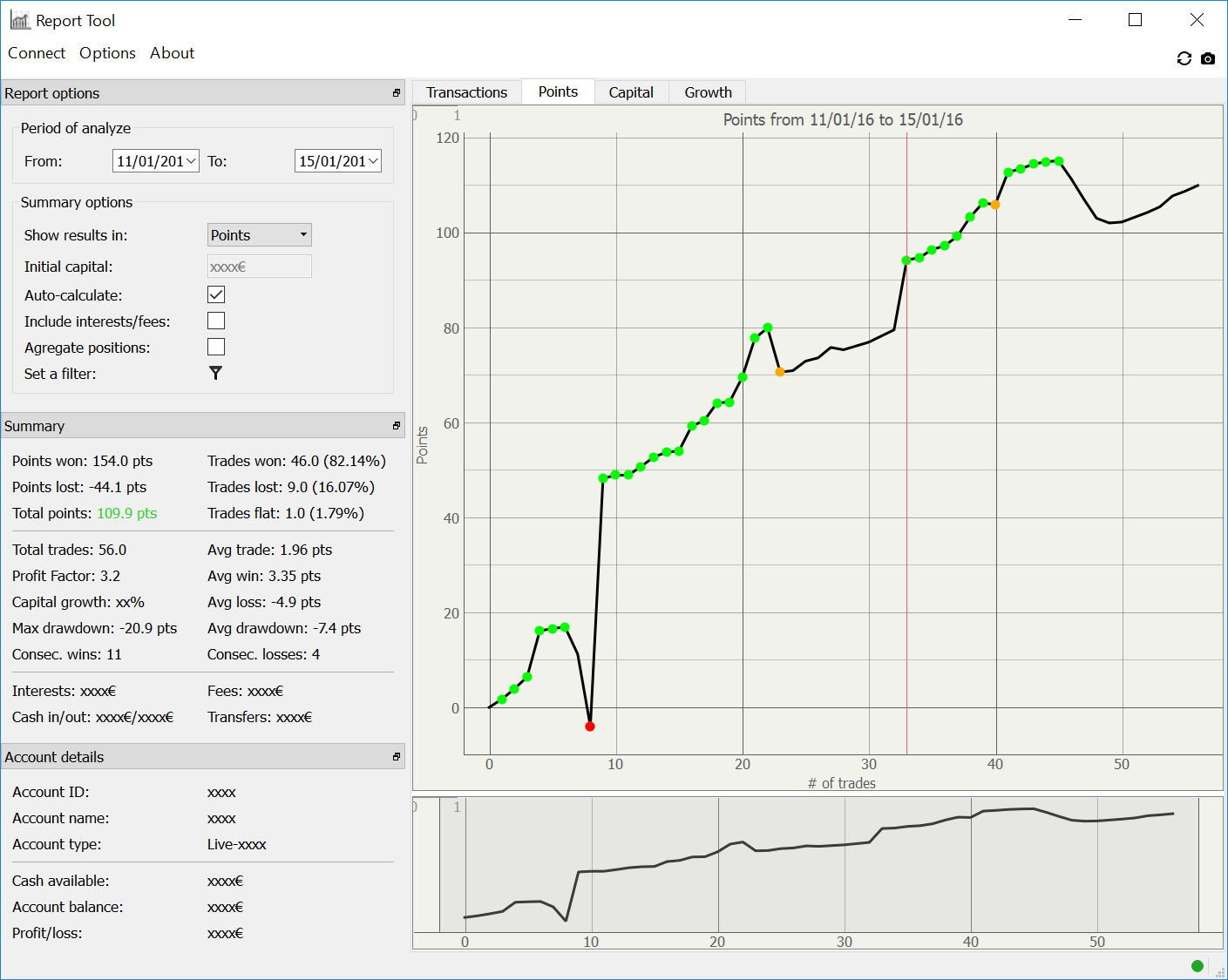The height and width of the screenshot is (980, 1228).
Task: Open the filter funnel icon
Action: click(215, 373)
